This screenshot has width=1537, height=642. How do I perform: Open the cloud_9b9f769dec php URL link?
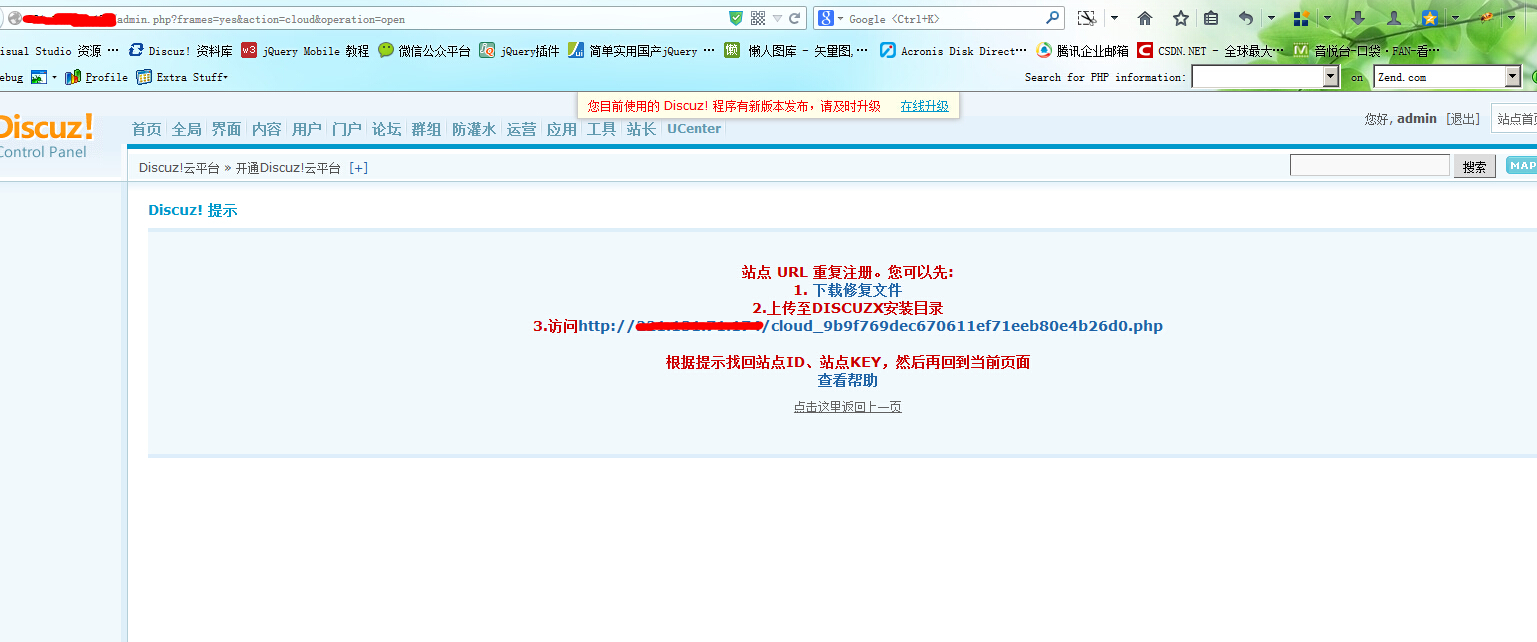871,326
